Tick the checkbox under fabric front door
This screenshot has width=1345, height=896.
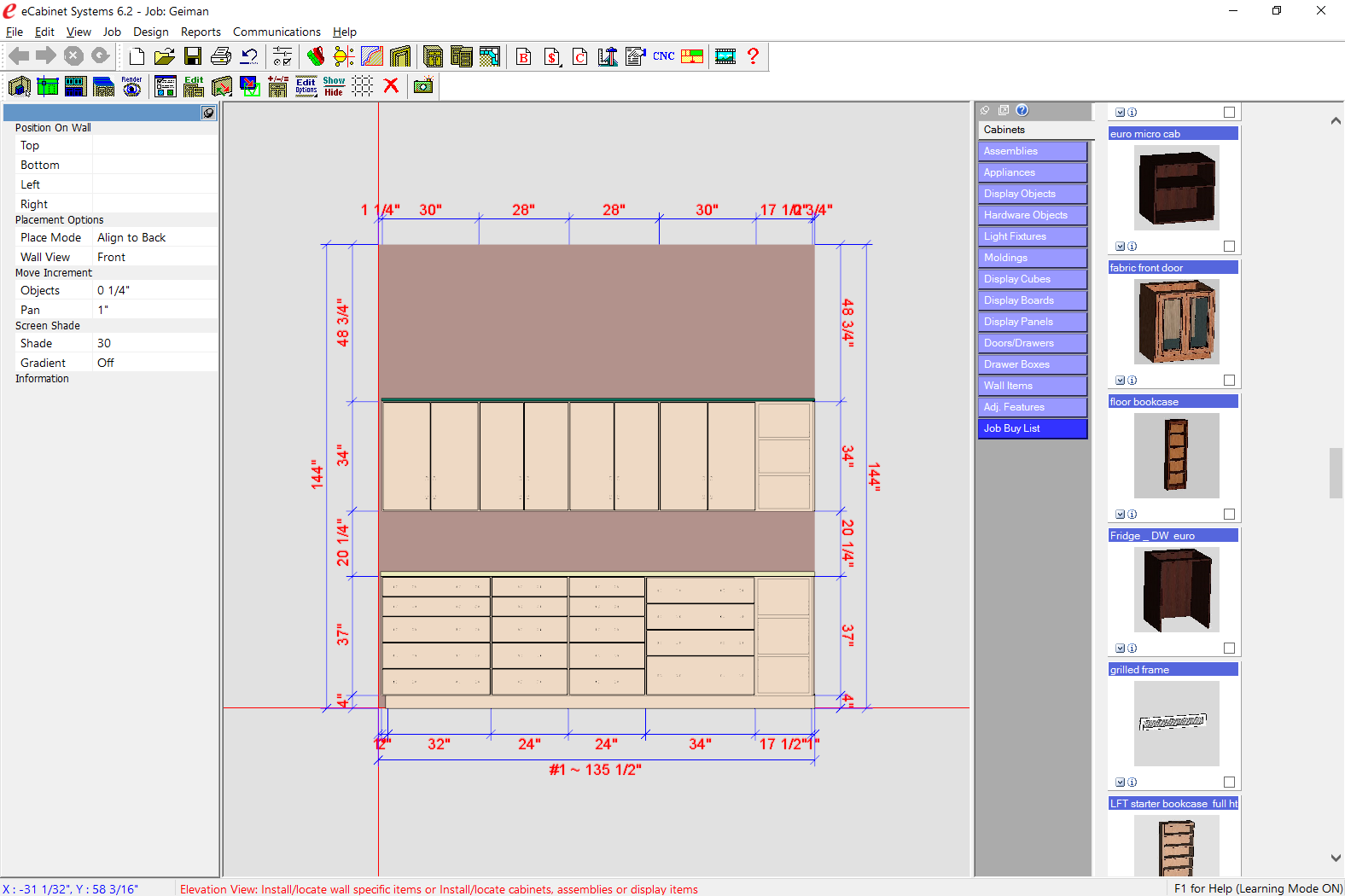(1229, 381)
